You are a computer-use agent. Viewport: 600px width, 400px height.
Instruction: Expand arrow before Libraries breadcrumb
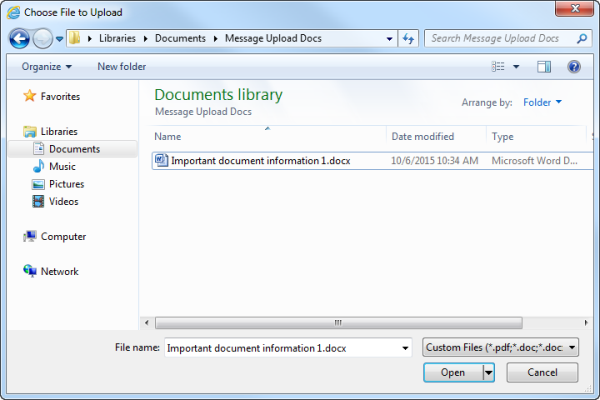pos(90,39)
